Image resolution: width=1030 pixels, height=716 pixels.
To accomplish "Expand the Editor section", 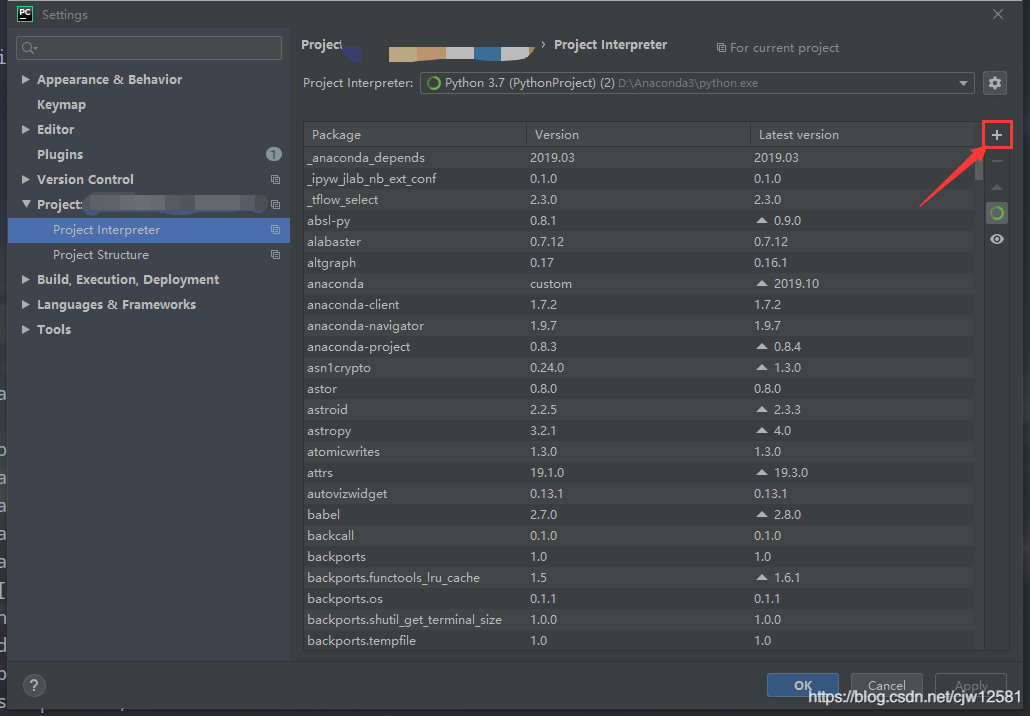I will (x=26, y=129).
